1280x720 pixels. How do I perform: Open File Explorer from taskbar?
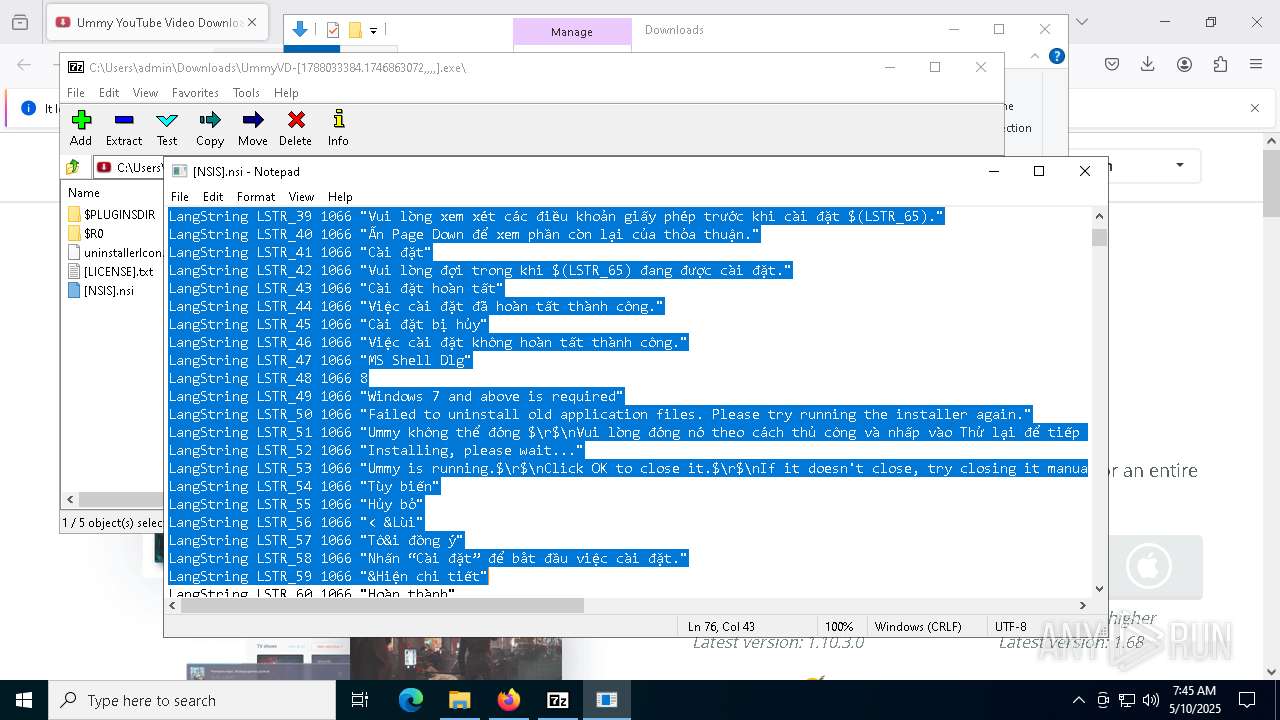coord(459,700)
